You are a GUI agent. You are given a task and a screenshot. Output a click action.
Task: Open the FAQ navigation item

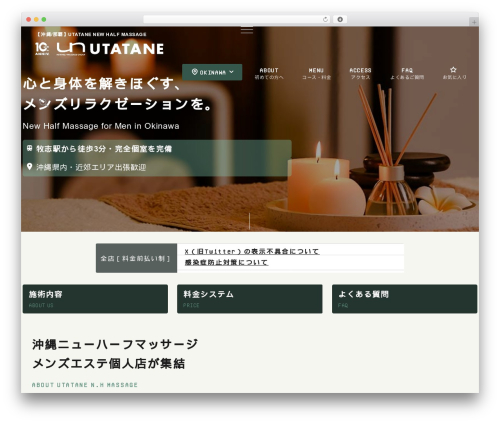click(x=407, y=73)
